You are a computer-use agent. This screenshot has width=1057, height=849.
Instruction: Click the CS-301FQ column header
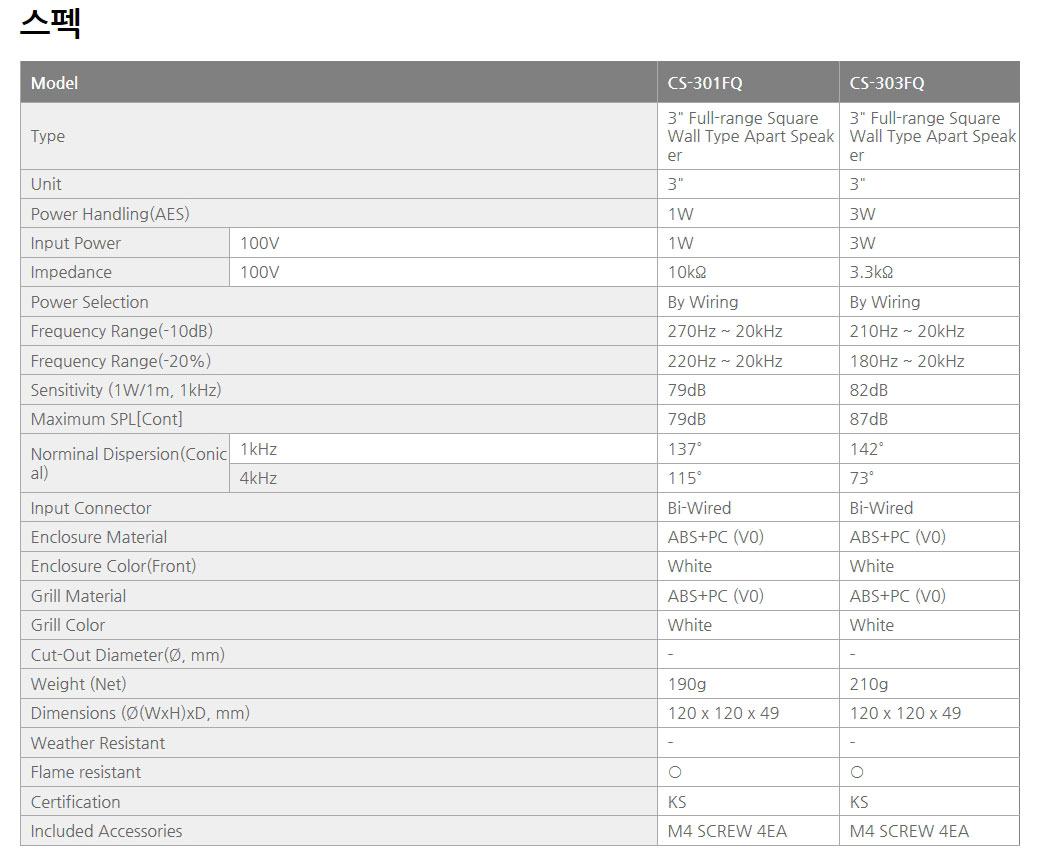[705, 83]
